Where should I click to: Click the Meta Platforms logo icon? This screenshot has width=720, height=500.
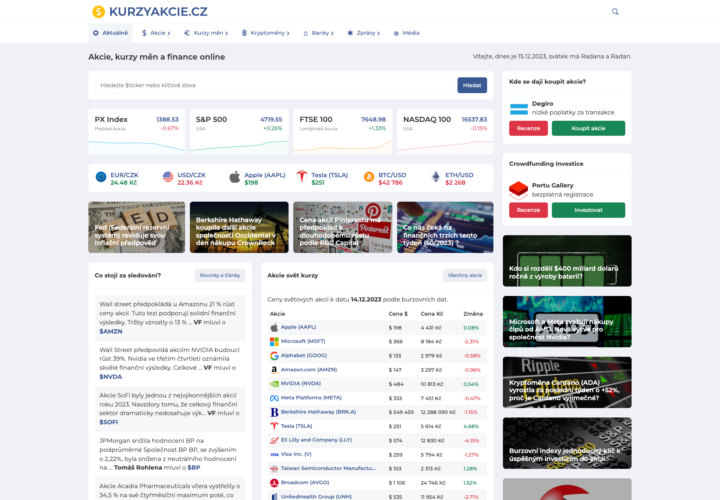coord(274,398)
